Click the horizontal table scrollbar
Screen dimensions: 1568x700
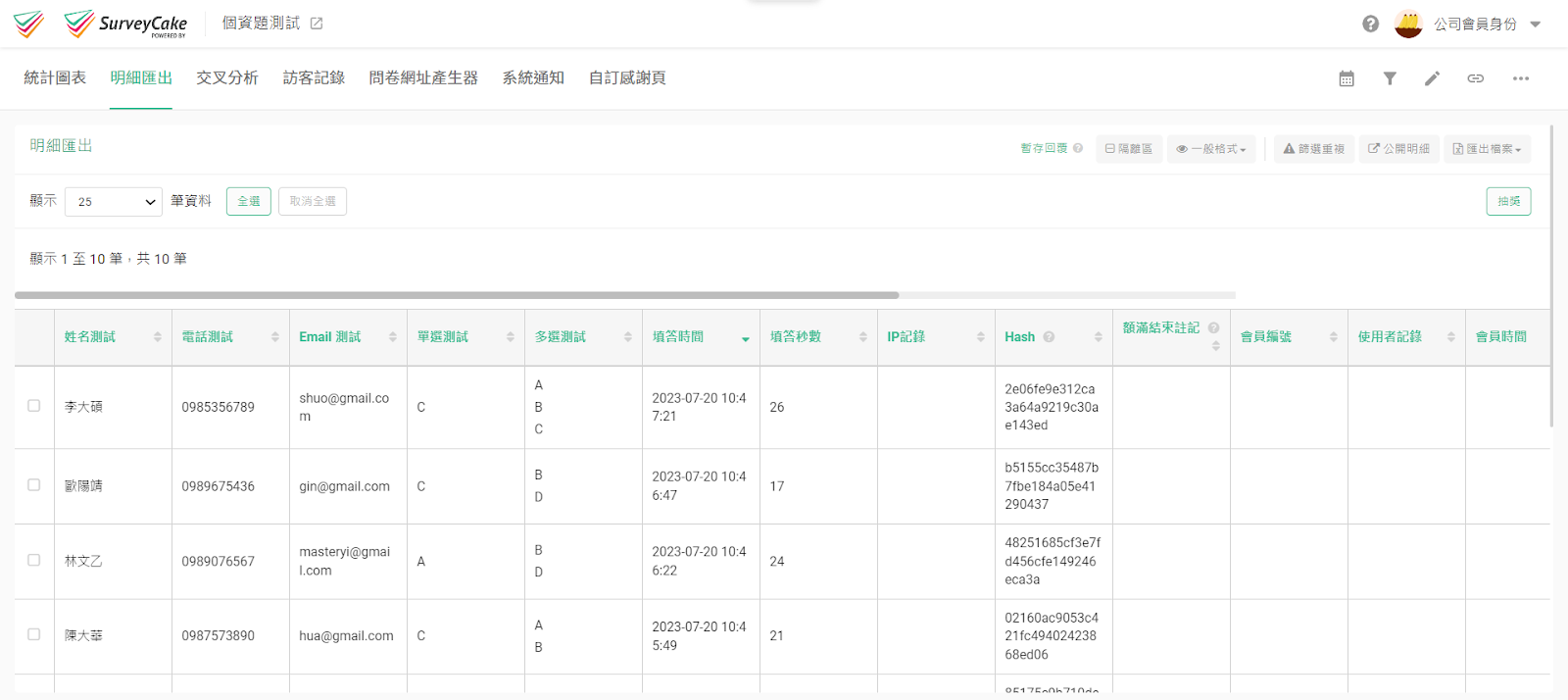[x=457, y=295]
